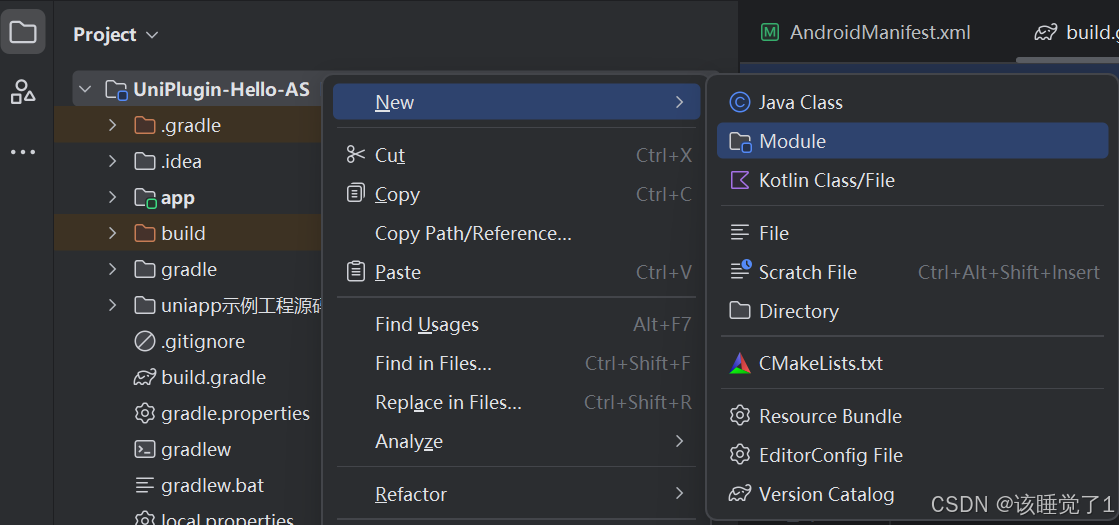Open the Resource Manager sidebar icon
This screenshot has width=1119, height=525.
[x=23, y=92]
